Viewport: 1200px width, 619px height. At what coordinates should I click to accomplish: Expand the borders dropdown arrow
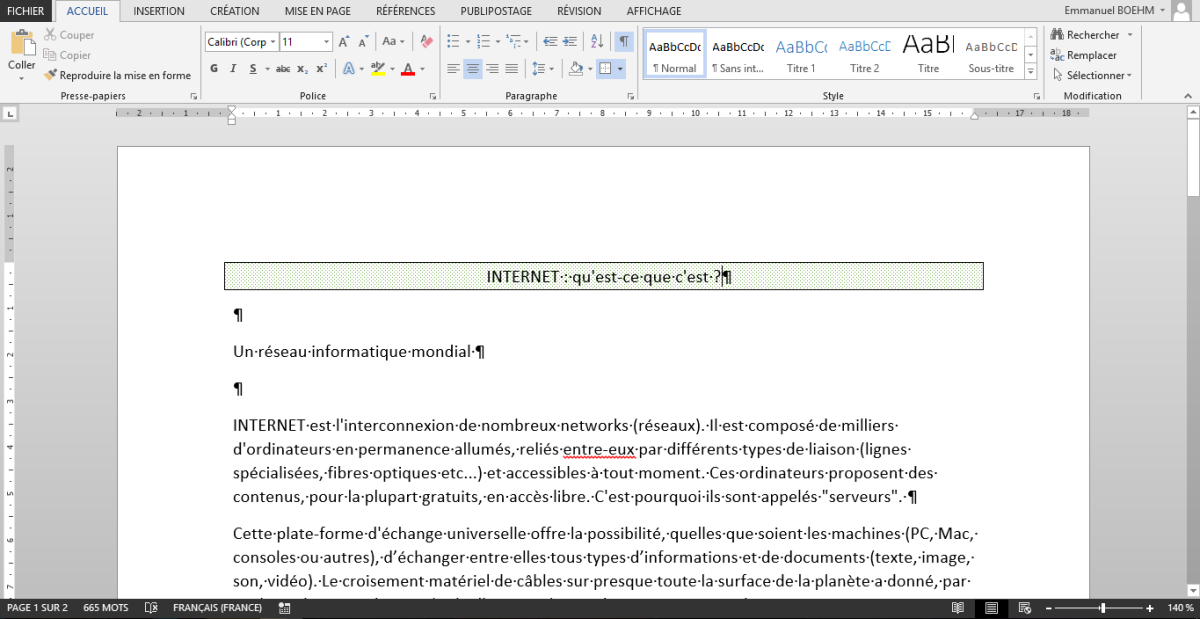coord(620,69)
